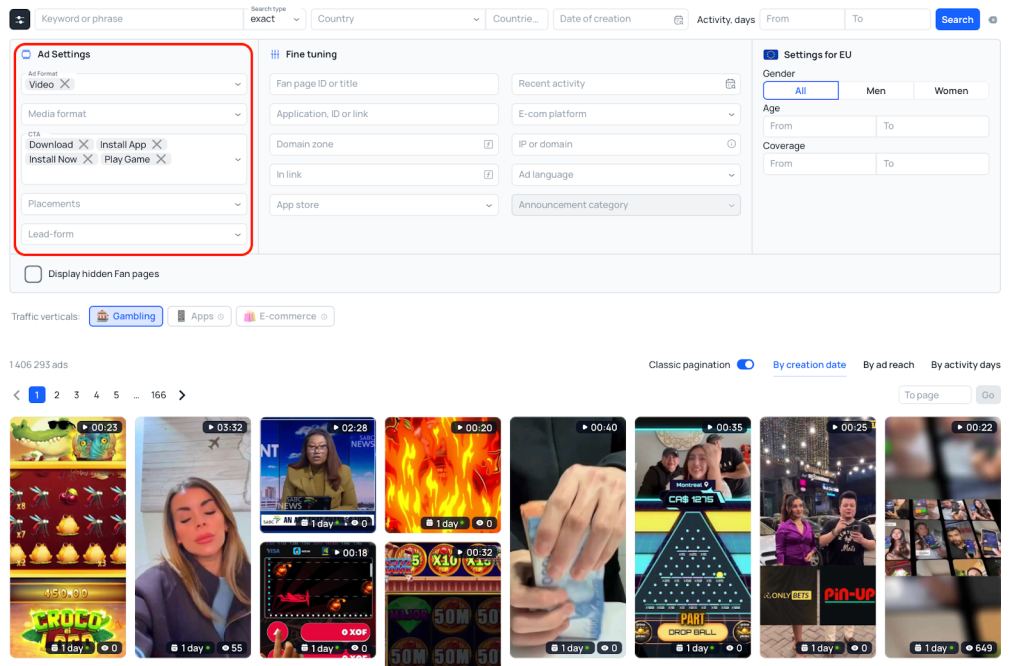Viewport: 1024px width, 666px height.
Task: Open the Date of creation calendar icon
Action: pyautogui.click(x=679, y=19)
